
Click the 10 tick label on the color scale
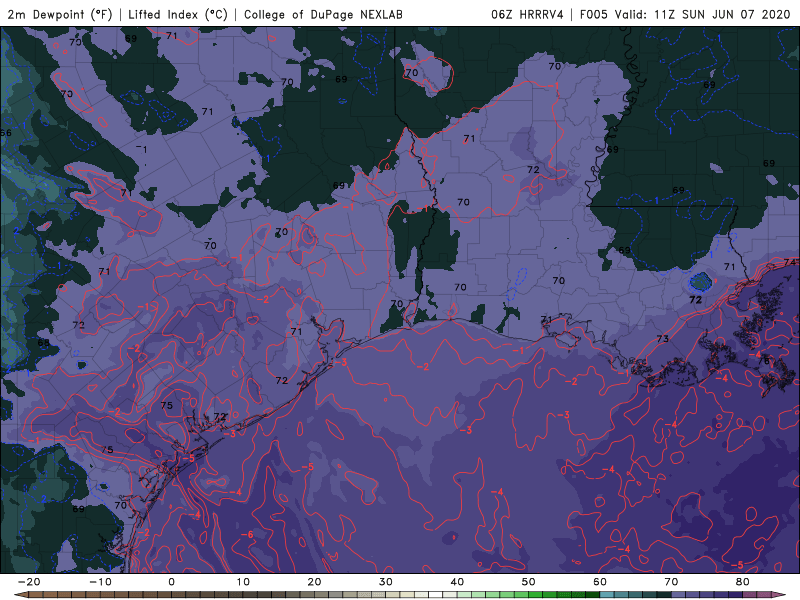pyautogui.click(x=243, y=582)
